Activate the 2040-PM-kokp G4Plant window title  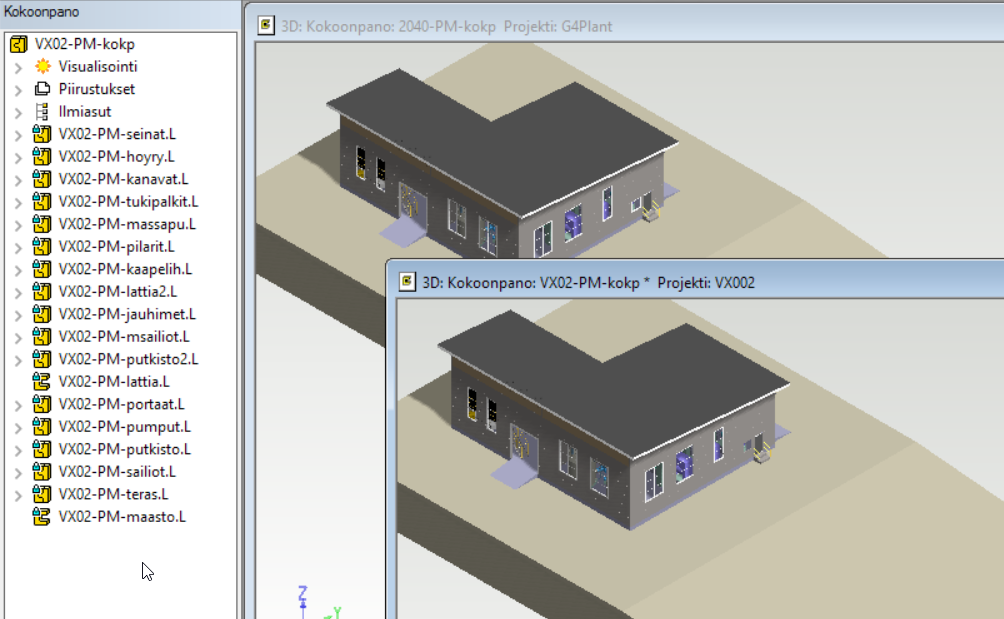coord(446,26)
